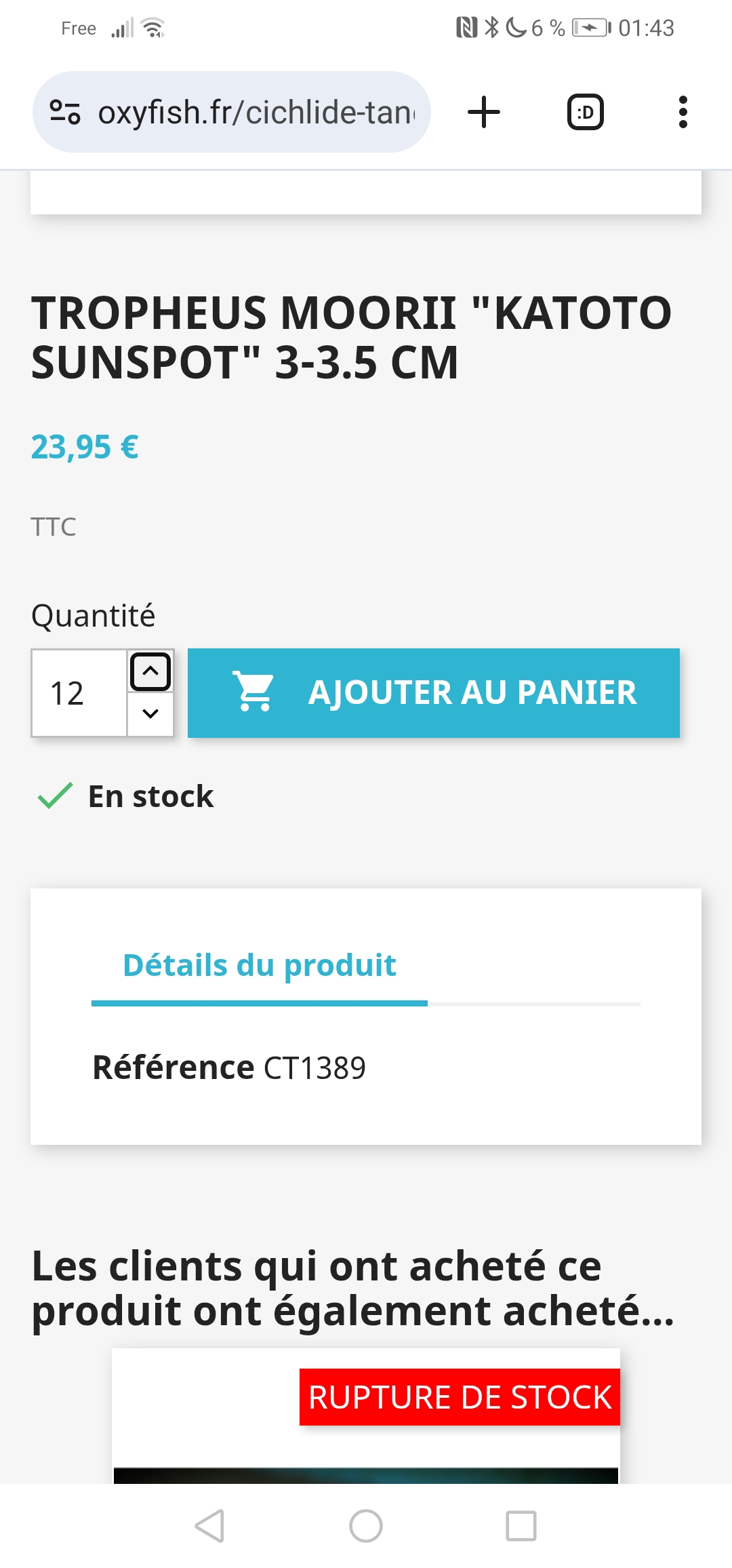
Task: Tap the Android back navigation triangle
Action: click(209, 1526)
